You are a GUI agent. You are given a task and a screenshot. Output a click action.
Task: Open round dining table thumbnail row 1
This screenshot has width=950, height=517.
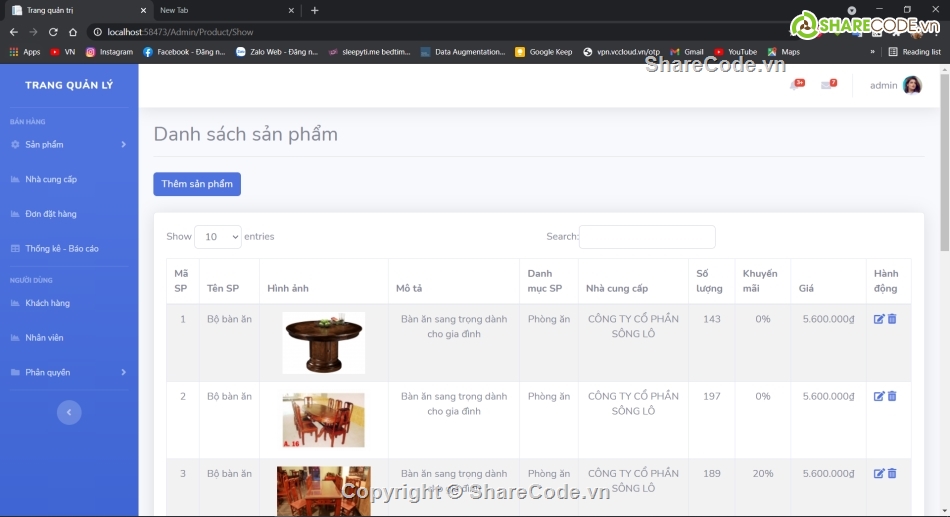tap(324, 342)
